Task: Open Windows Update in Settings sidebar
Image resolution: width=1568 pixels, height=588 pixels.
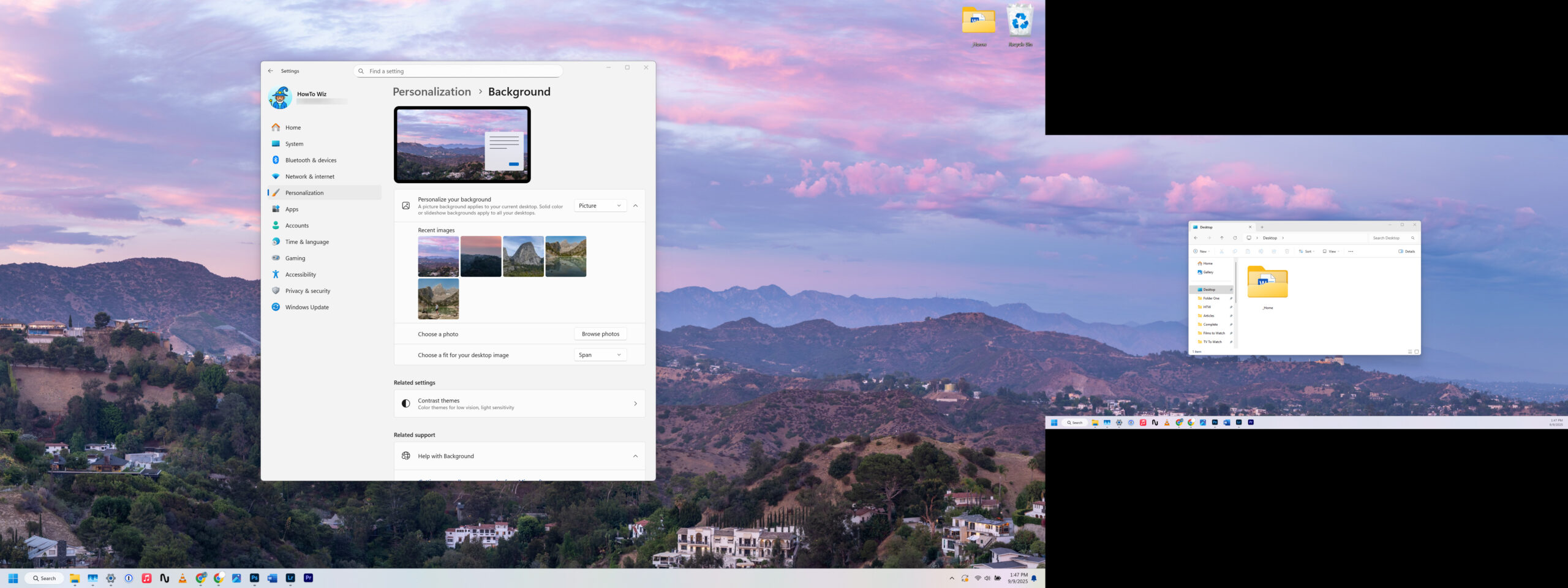Action: coord(306,307)
